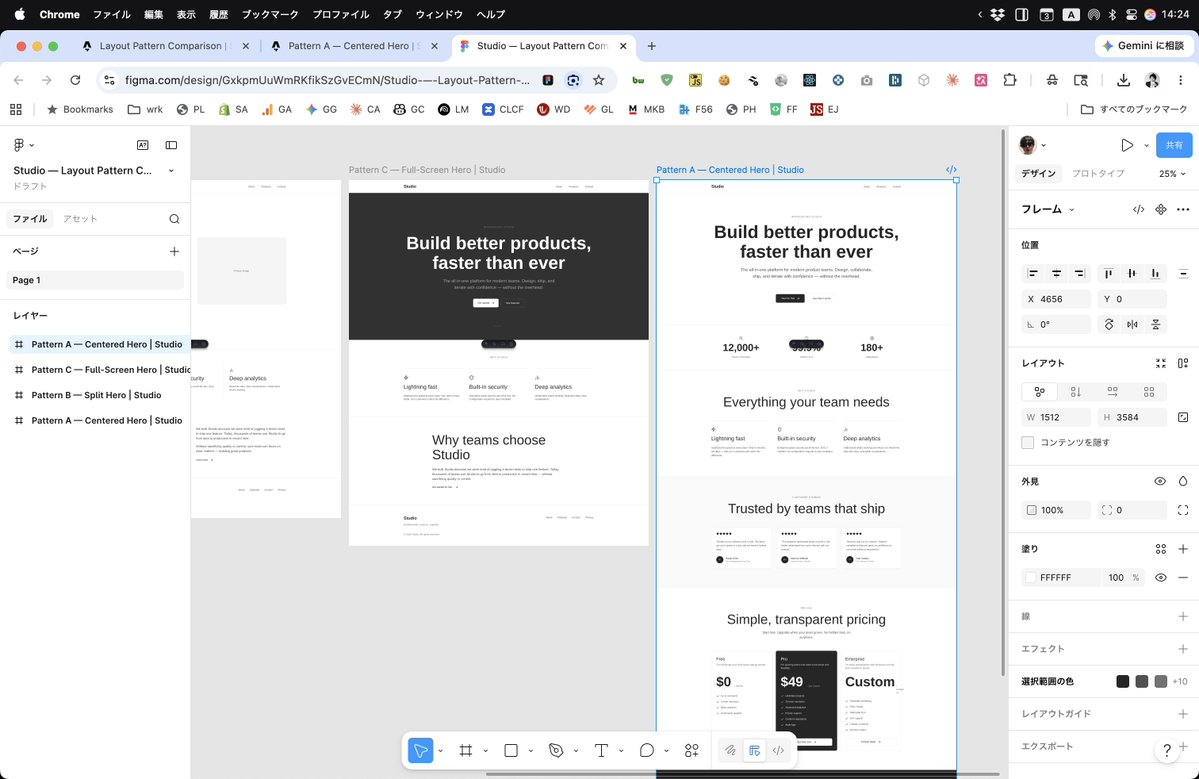The width and height of the screenshot is (1199, 779).
Task: Flip the frame horizontally
Action: [1132, 325]
